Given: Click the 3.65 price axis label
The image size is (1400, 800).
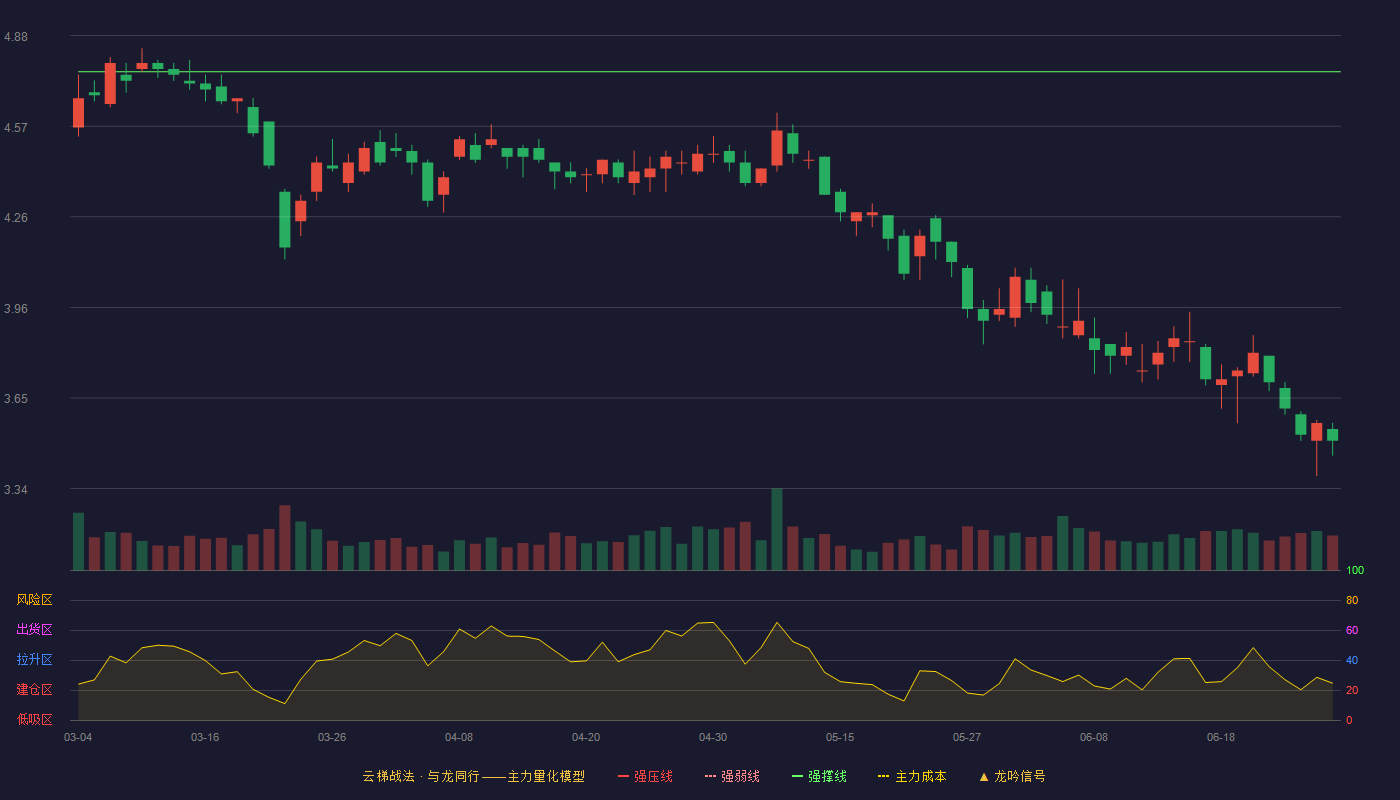Looking at the screenshot, I should coord(16,399).
